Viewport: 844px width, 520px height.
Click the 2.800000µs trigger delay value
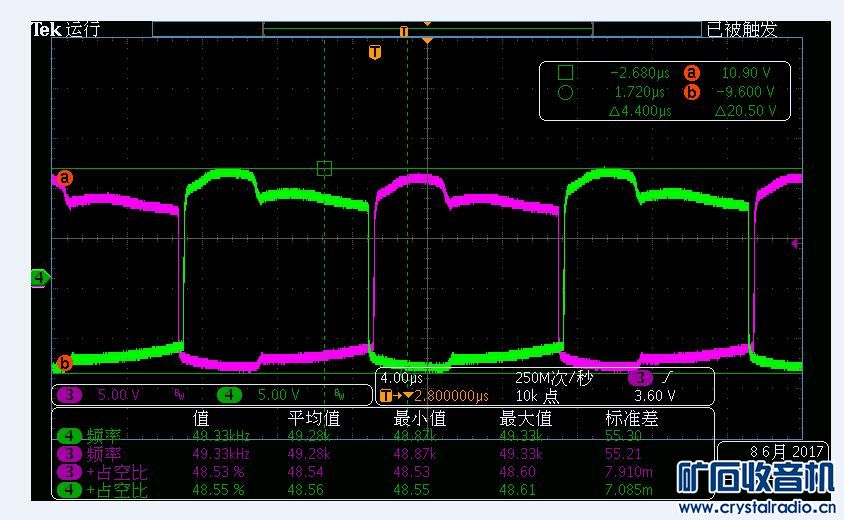[x=451, y=396]
